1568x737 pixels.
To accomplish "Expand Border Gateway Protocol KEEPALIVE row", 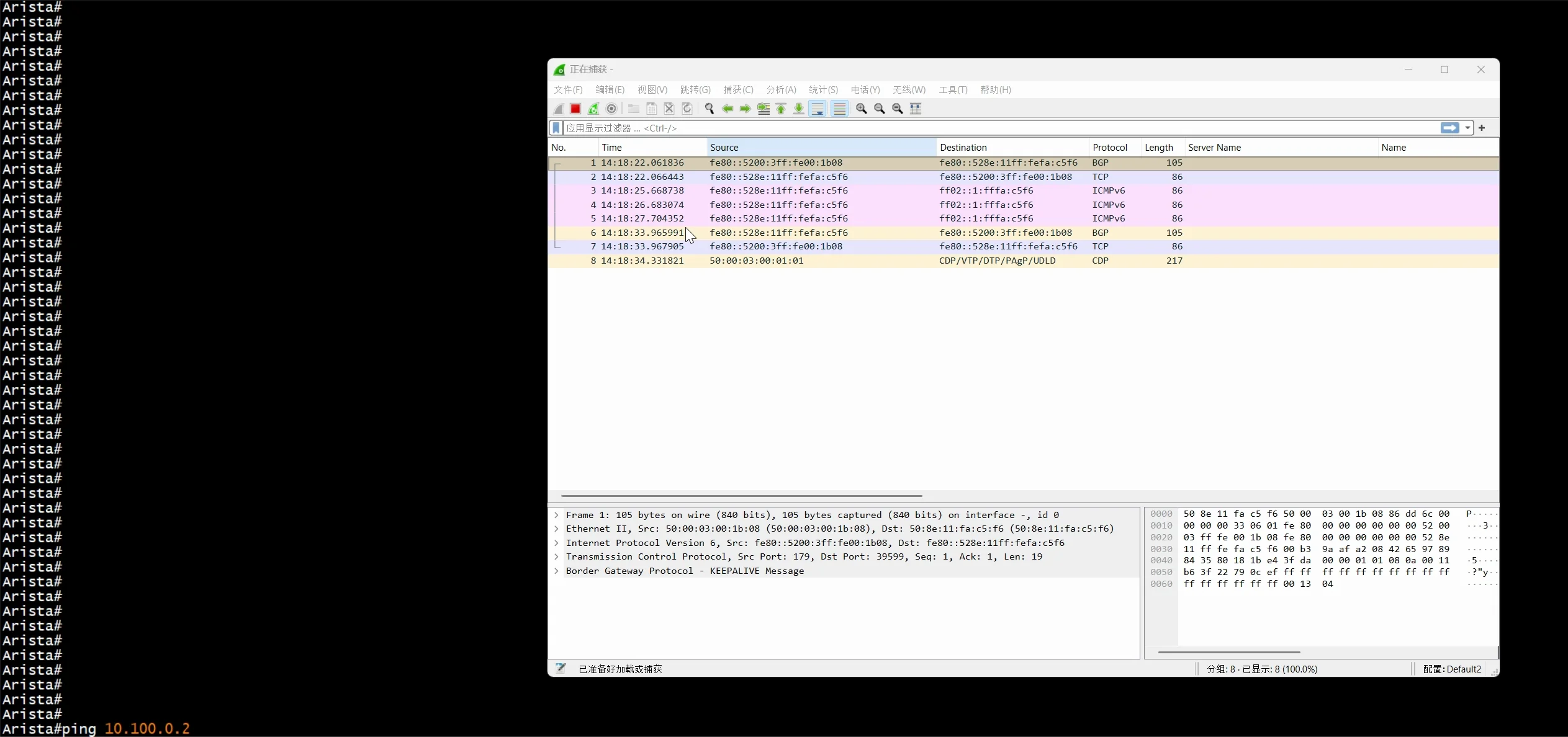I will click(557, 571).
